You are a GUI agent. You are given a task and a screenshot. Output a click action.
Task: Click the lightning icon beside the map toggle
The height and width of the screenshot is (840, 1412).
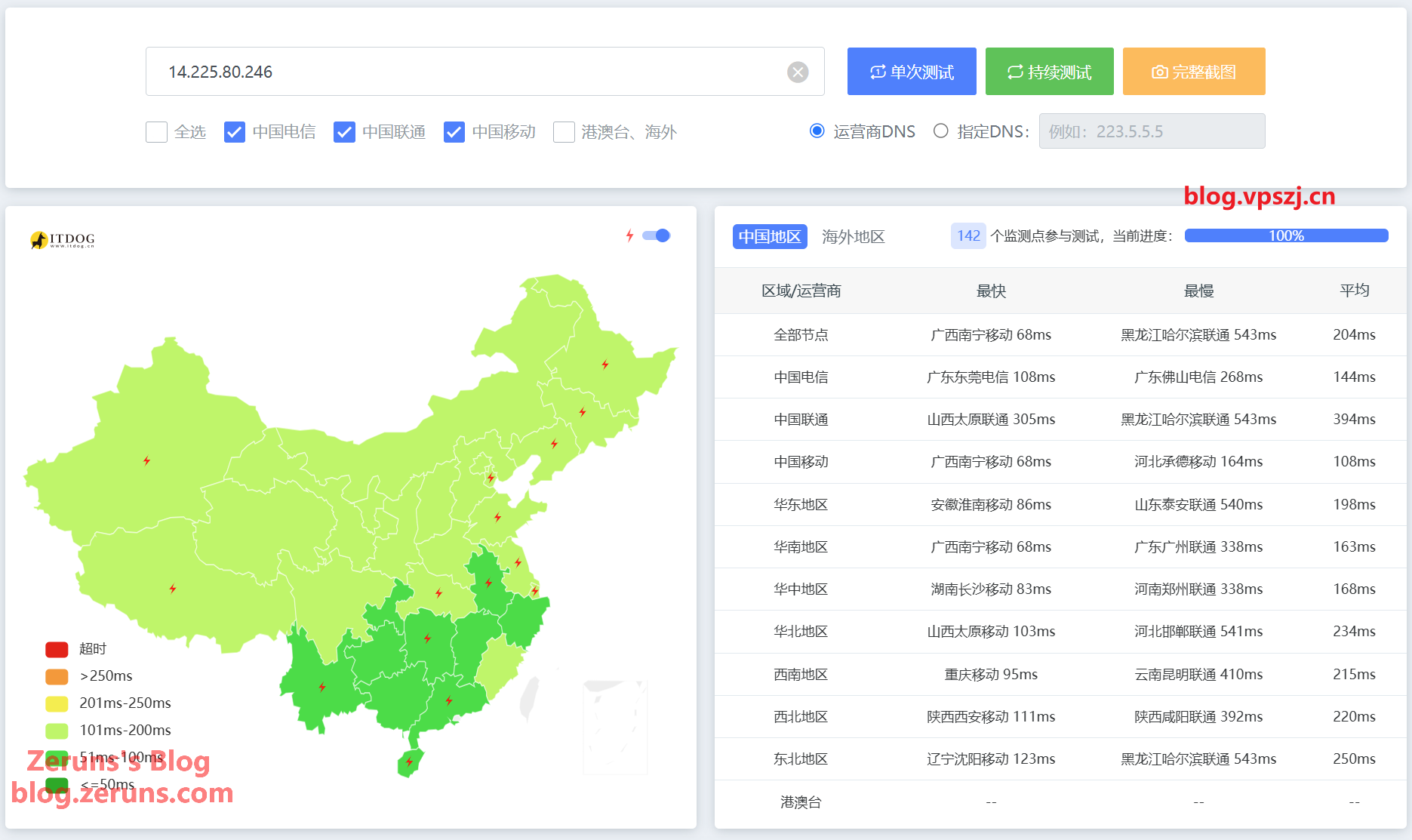click(629, 235)
